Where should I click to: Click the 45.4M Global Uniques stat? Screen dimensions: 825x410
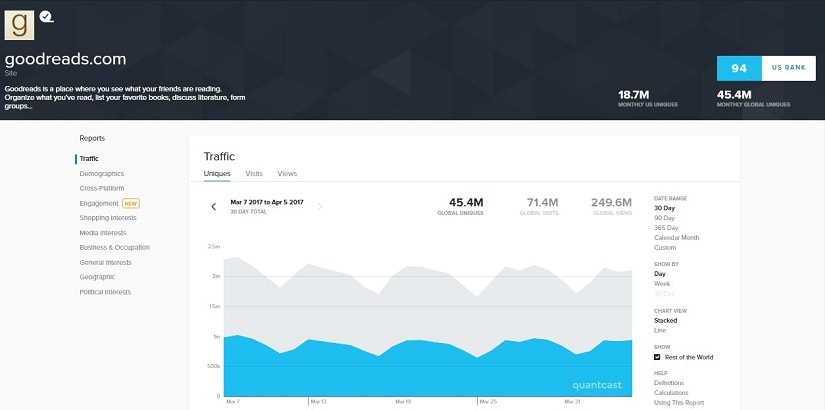[x=460, y=206]
